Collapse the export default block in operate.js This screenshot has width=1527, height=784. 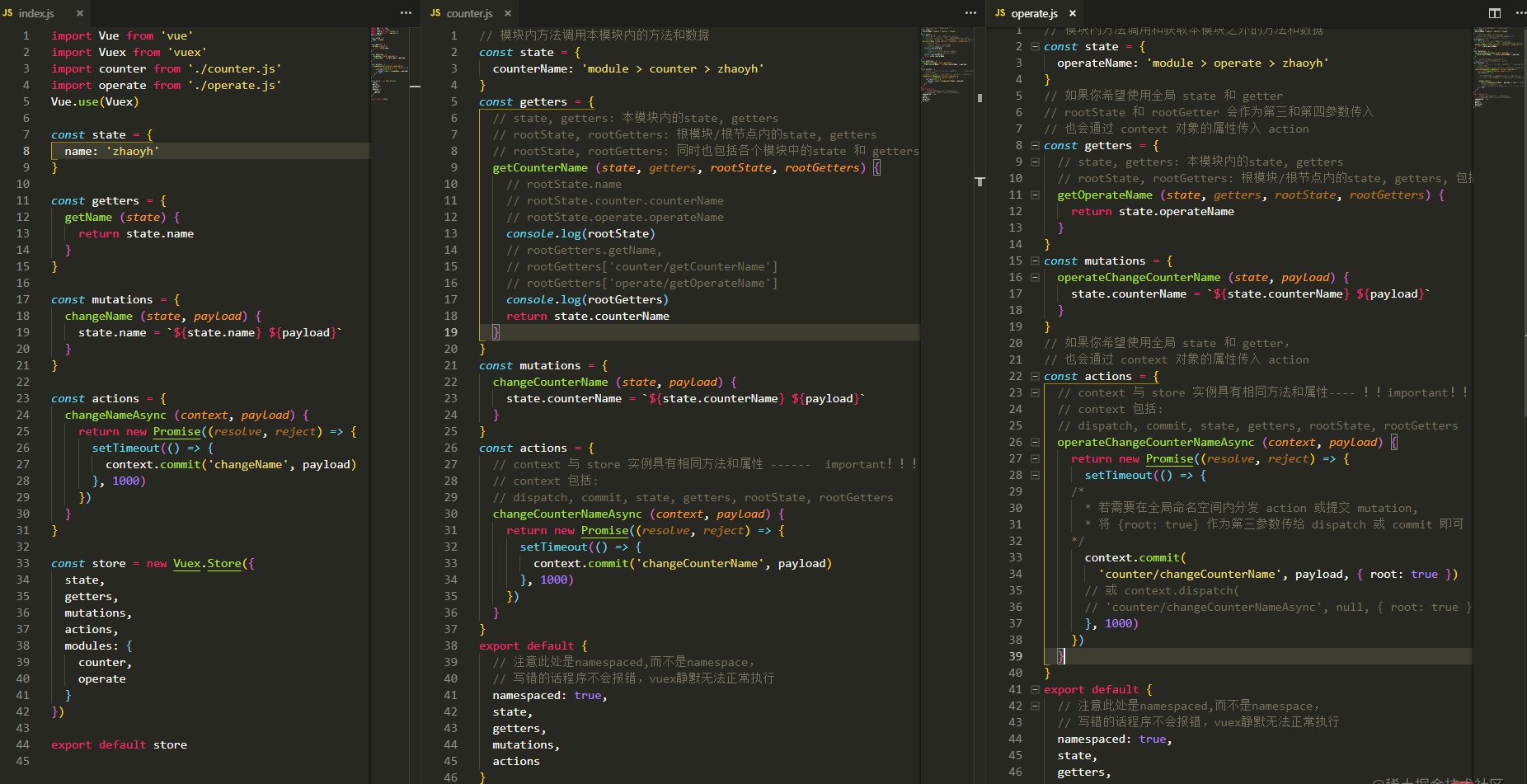[x=1035, y=690]
